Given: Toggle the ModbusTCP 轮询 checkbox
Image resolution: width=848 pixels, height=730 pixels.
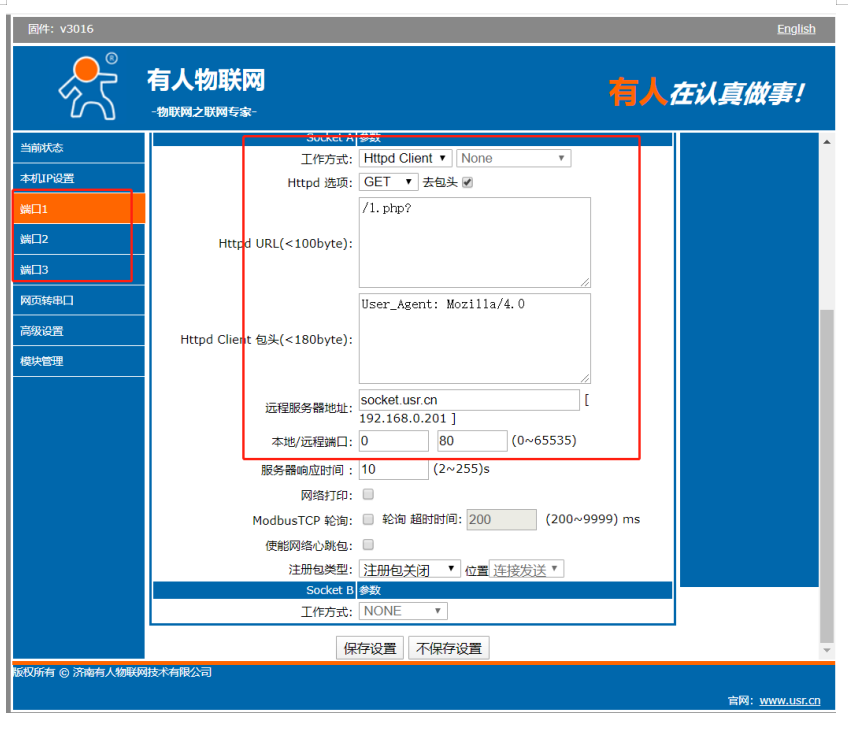Looking at the screenshot, I should coord(368,519).
